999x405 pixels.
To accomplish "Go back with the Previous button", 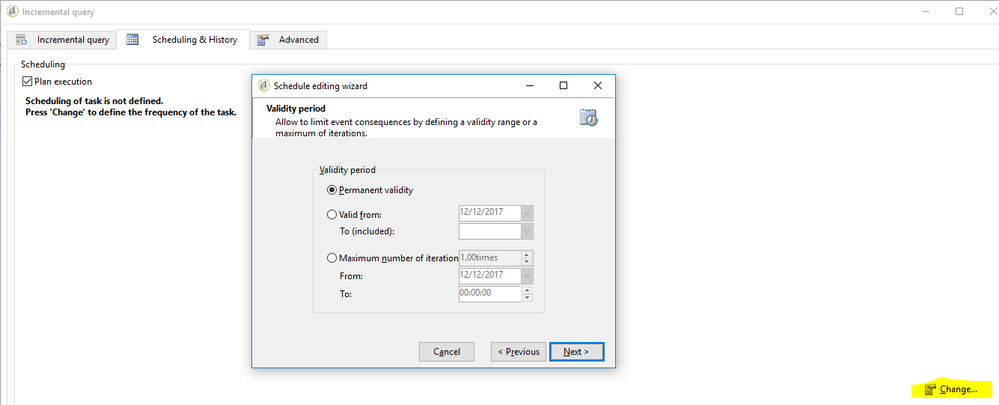I will 517,351.
